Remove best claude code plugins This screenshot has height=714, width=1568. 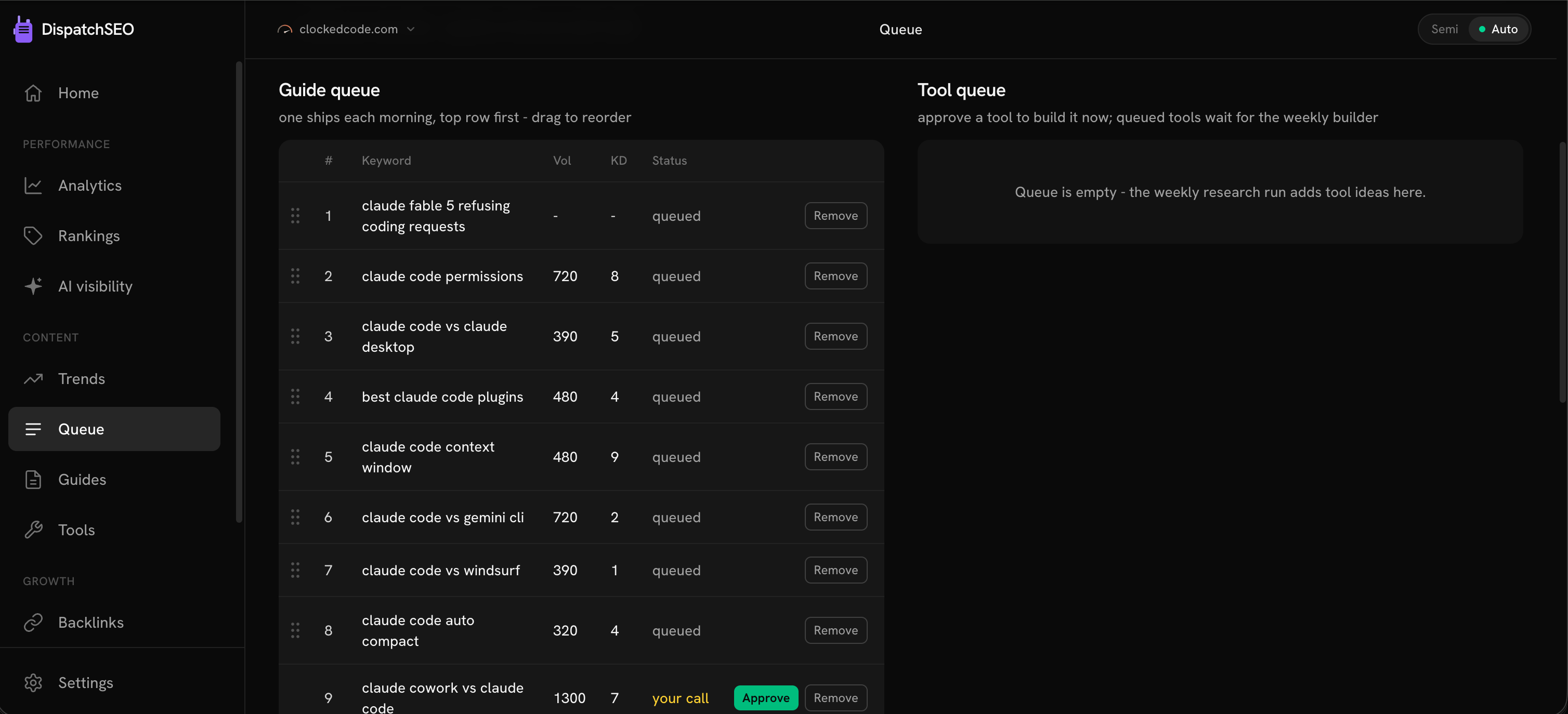(836, 396)
